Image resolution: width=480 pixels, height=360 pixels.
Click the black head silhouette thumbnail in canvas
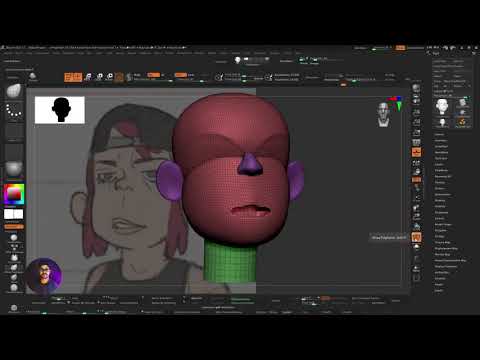coord(60,110)
